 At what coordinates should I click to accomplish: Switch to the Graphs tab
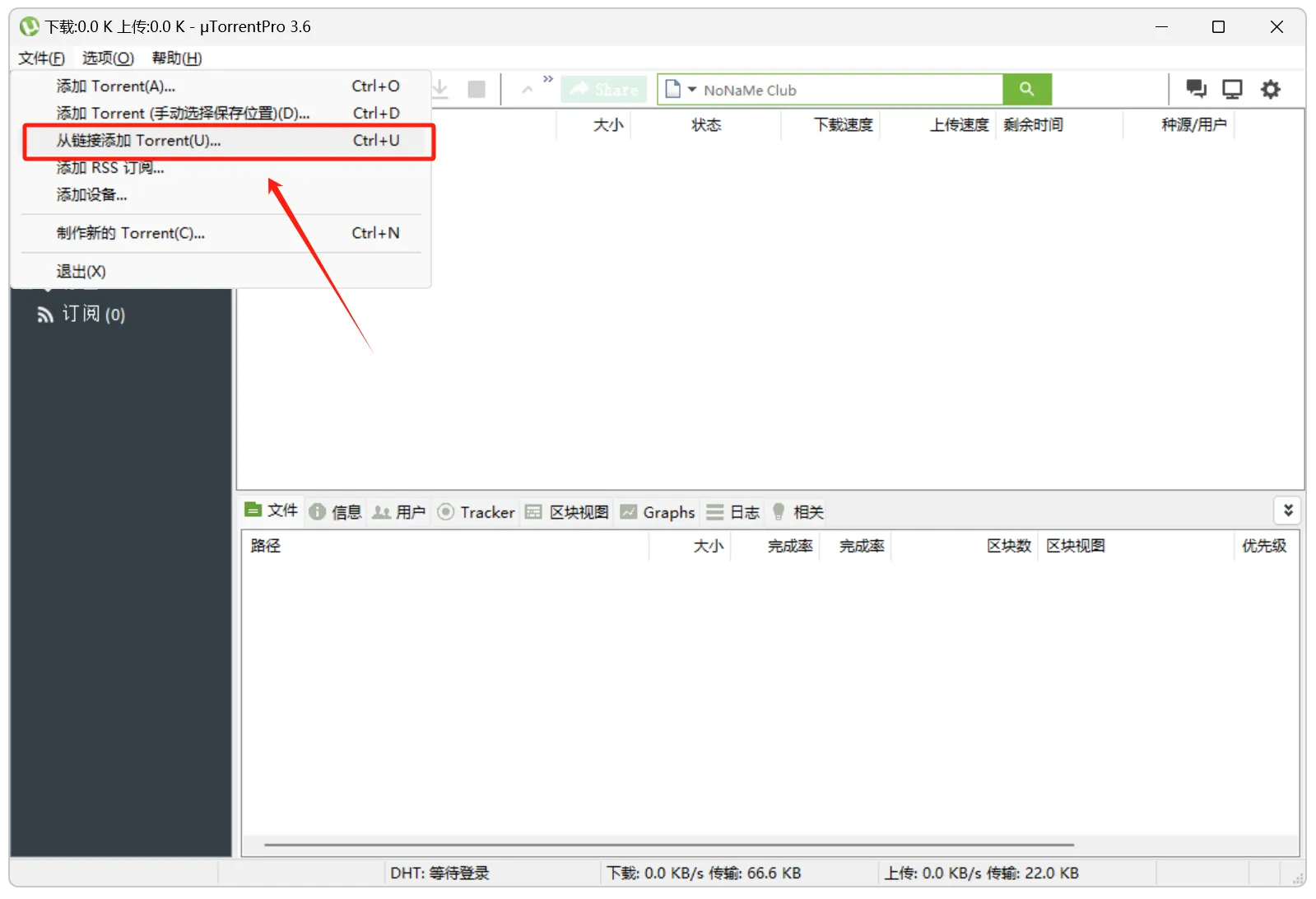click(x=658, y=512)
